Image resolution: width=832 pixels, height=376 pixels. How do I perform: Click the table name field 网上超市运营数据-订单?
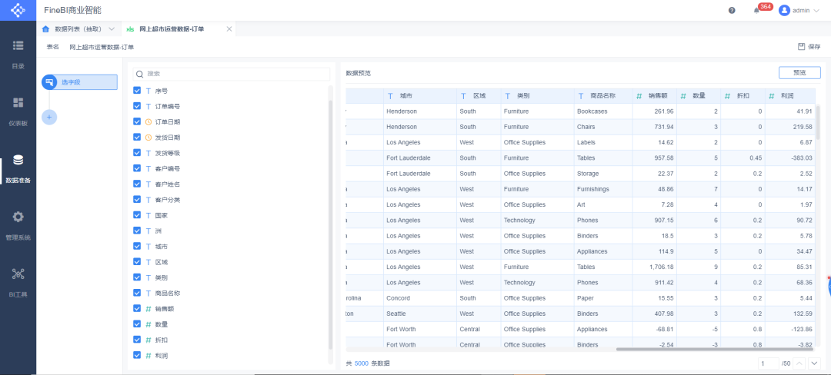[x=102, y=47]
